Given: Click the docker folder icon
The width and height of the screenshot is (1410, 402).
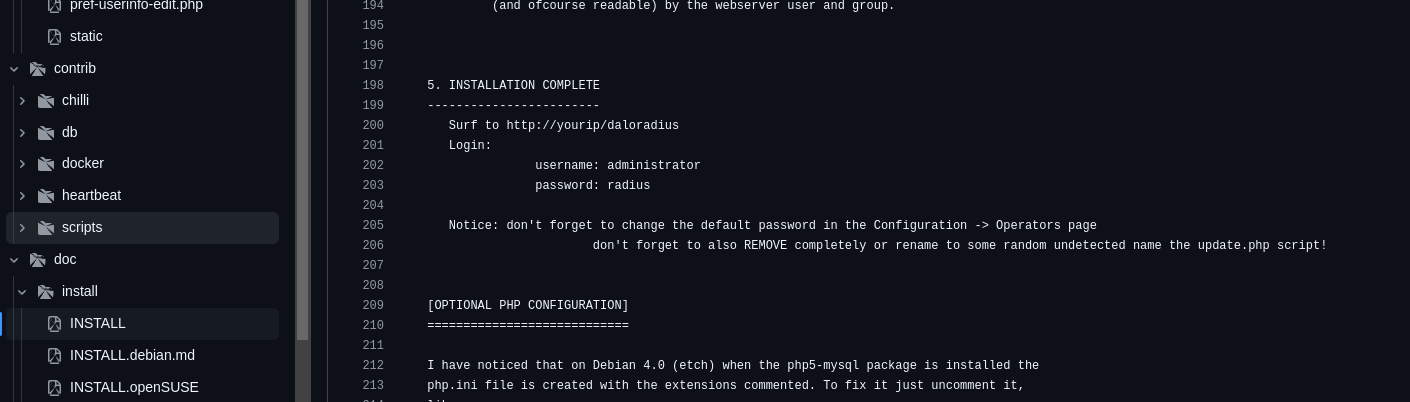Looking at the screenshot, I should [45, 163].
